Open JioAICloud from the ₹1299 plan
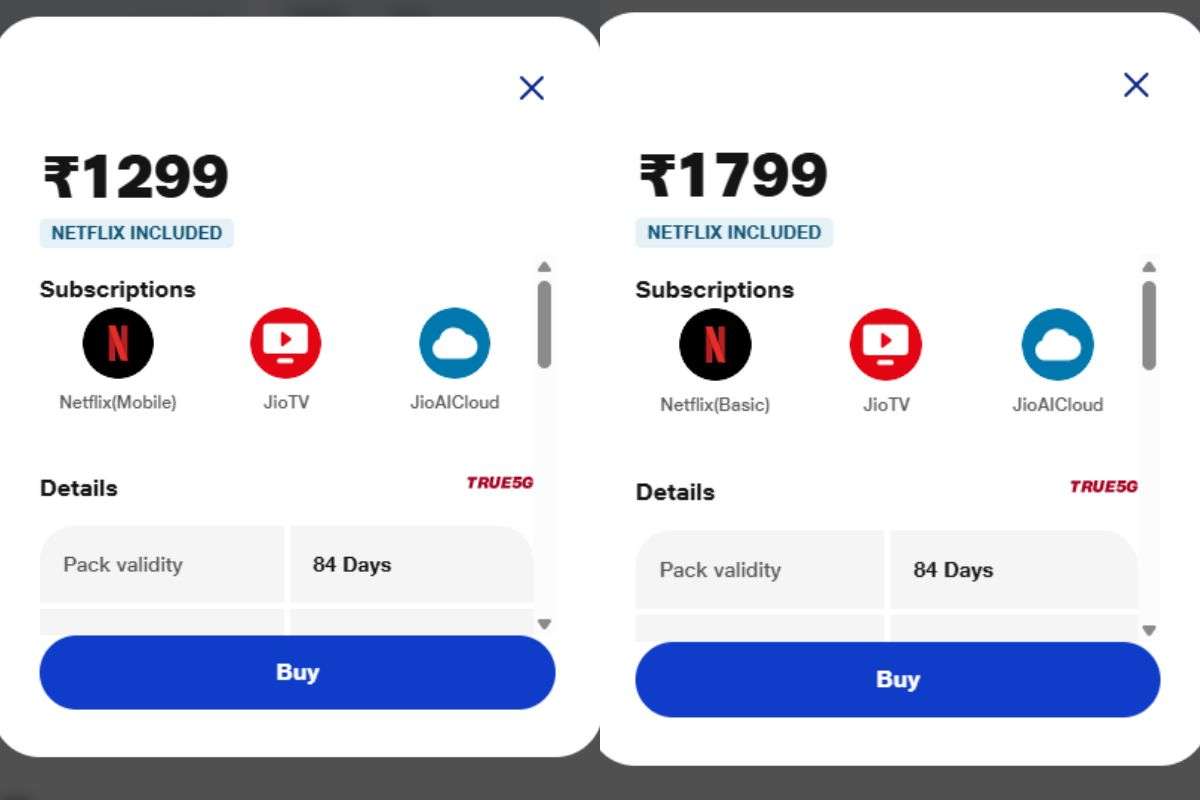 (x=455, y=343)
